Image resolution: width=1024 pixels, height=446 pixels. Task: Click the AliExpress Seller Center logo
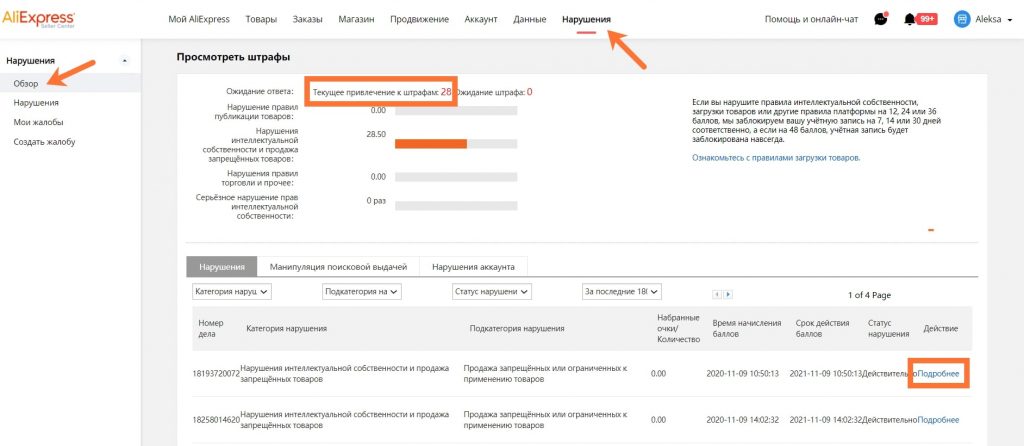click(38, 19)
